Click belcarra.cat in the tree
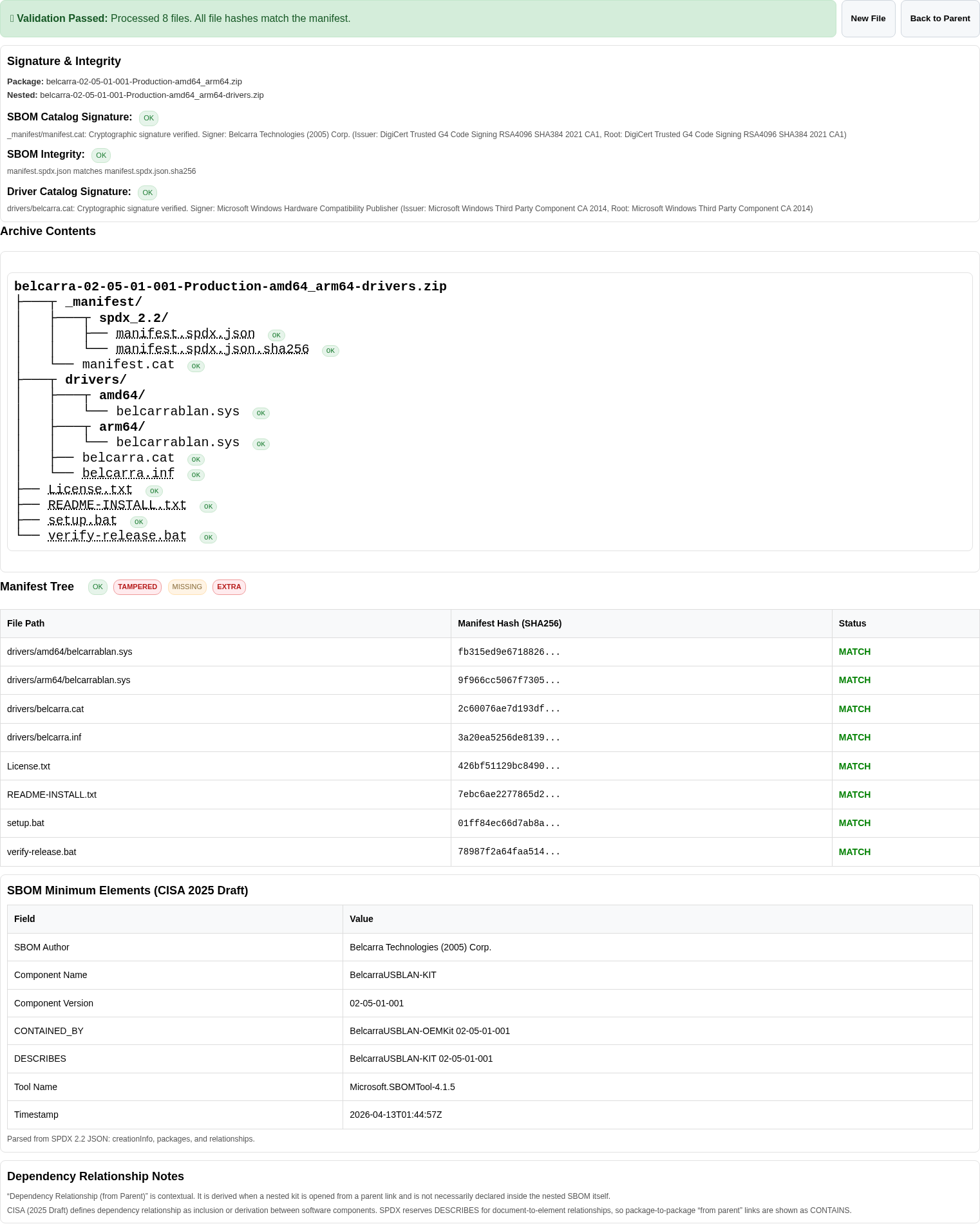This screenshot has width=980, height=1224. [128, 458]
